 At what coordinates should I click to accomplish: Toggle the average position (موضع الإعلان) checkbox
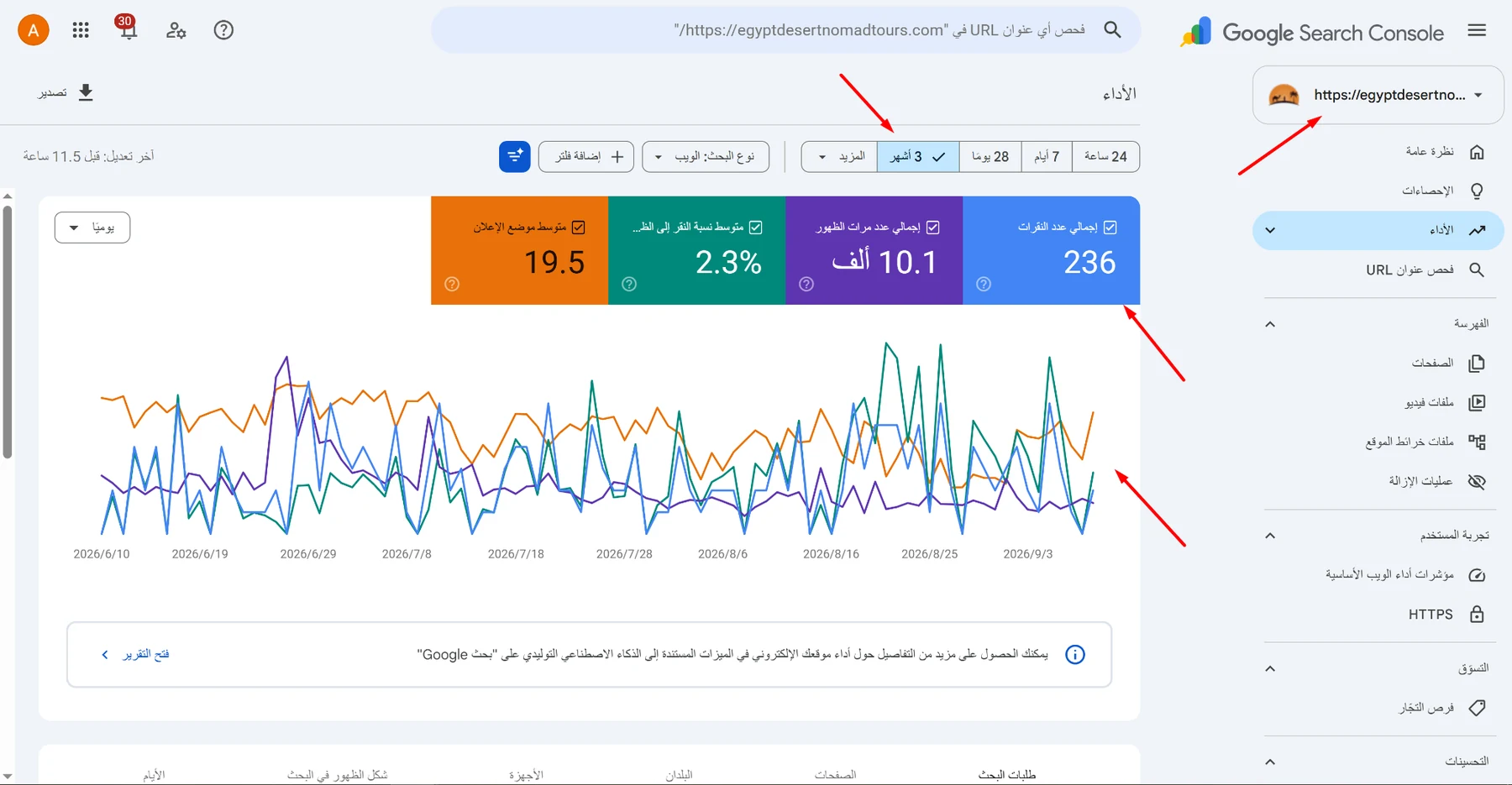578,228
